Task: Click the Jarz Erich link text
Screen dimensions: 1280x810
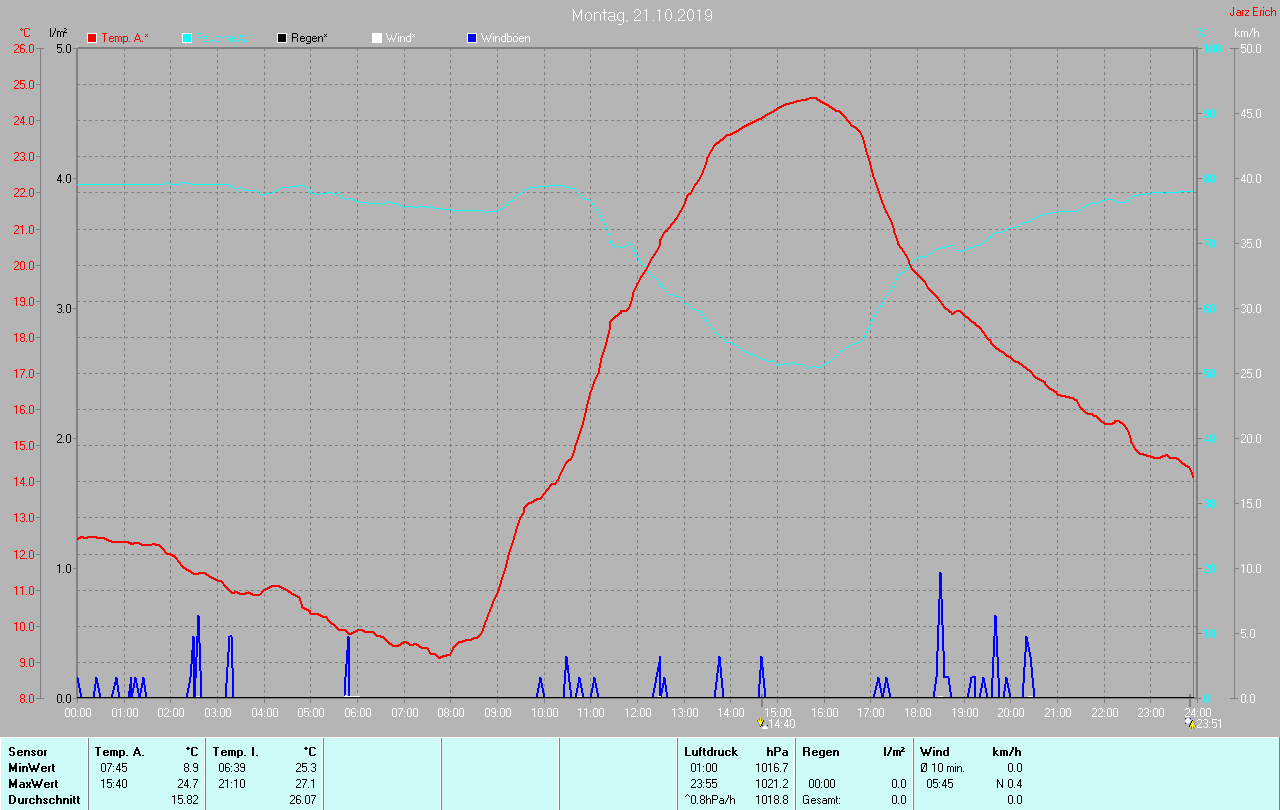Action: click(1252, 12)
